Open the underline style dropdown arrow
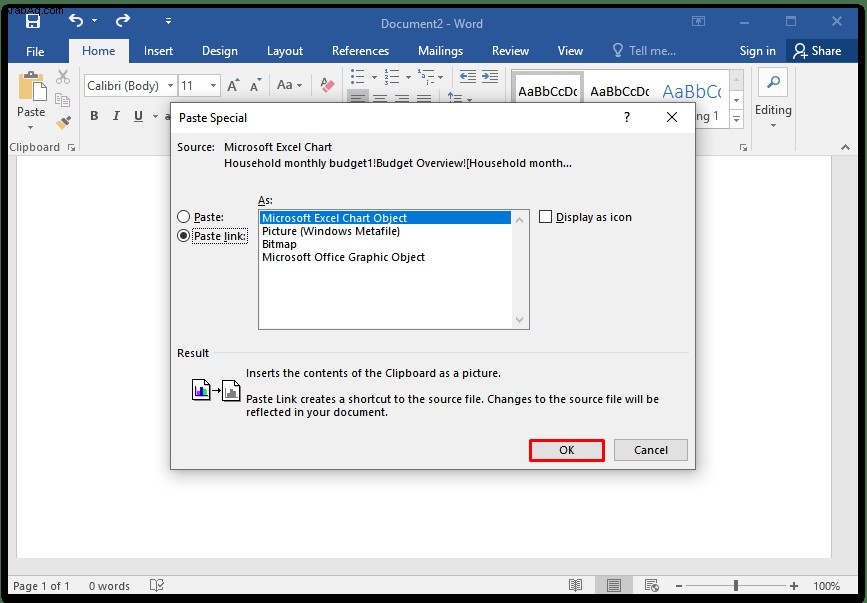Image resolution: width=867 pixels, height=603 pixels. point(155,117)
